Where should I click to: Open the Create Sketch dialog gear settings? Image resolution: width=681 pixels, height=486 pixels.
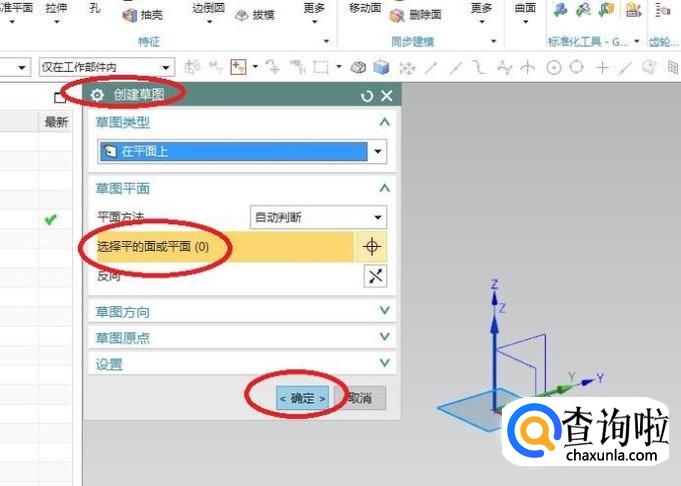click(97, 95)
